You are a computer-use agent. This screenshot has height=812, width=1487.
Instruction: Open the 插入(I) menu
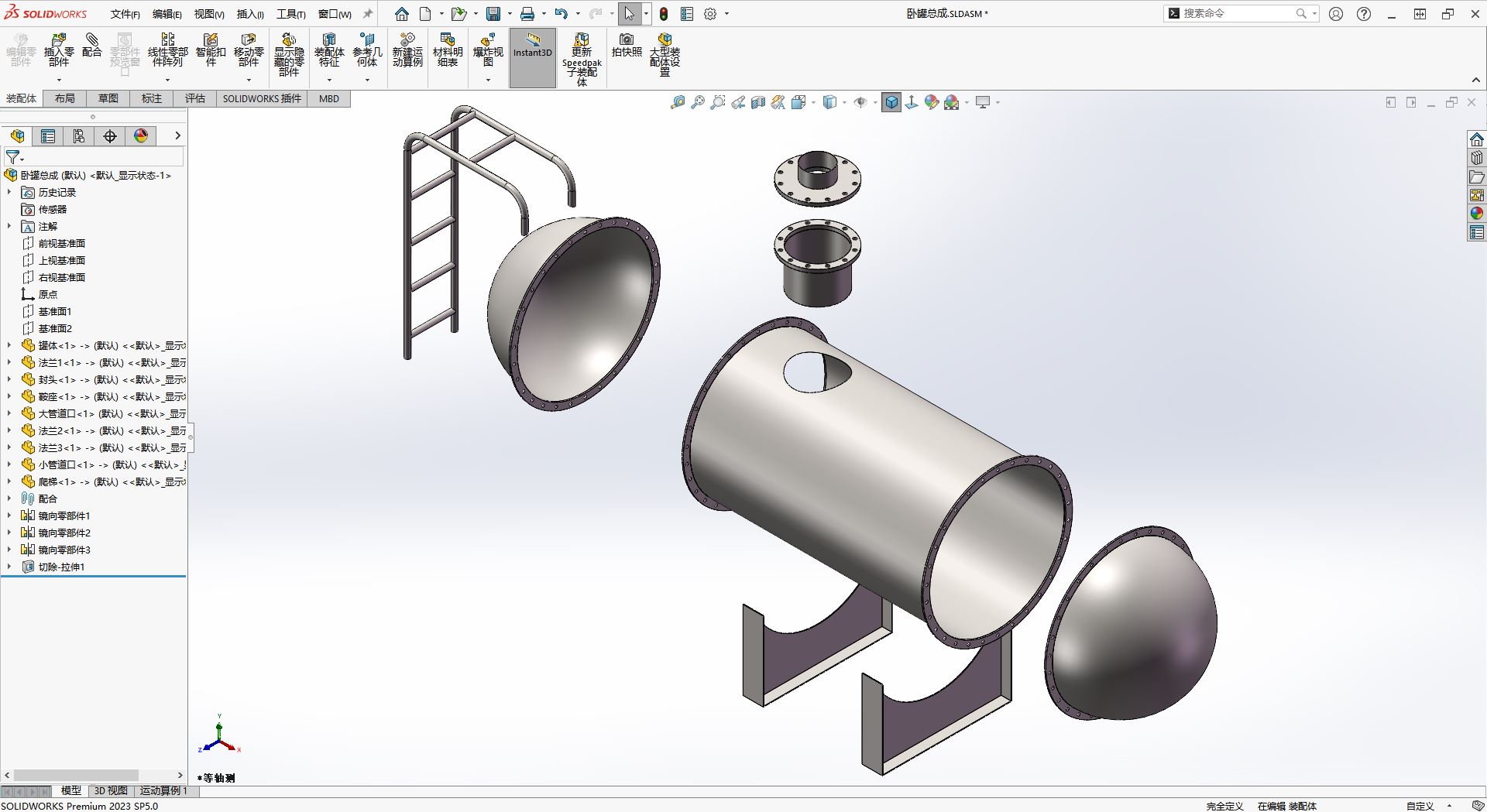[x=250, y=14]
